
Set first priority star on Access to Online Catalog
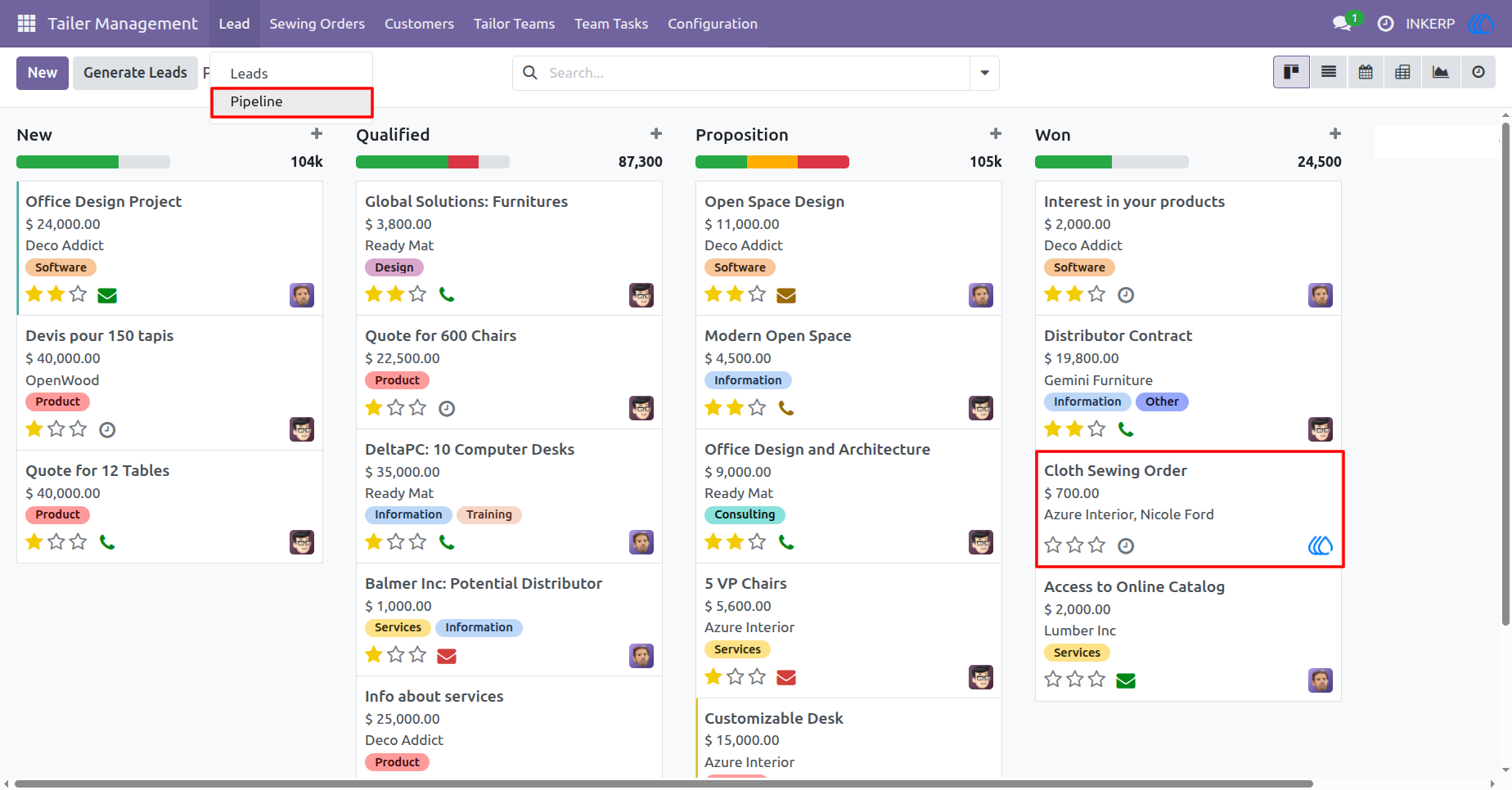point(1053,679)
